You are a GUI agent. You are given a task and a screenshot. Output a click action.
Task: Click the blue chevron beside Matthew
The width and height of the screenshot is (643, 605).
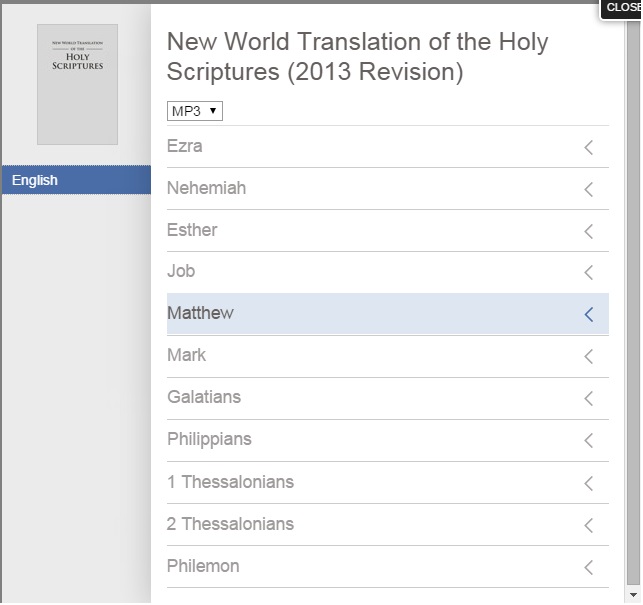pyautogui.click(x=589, y=314)
